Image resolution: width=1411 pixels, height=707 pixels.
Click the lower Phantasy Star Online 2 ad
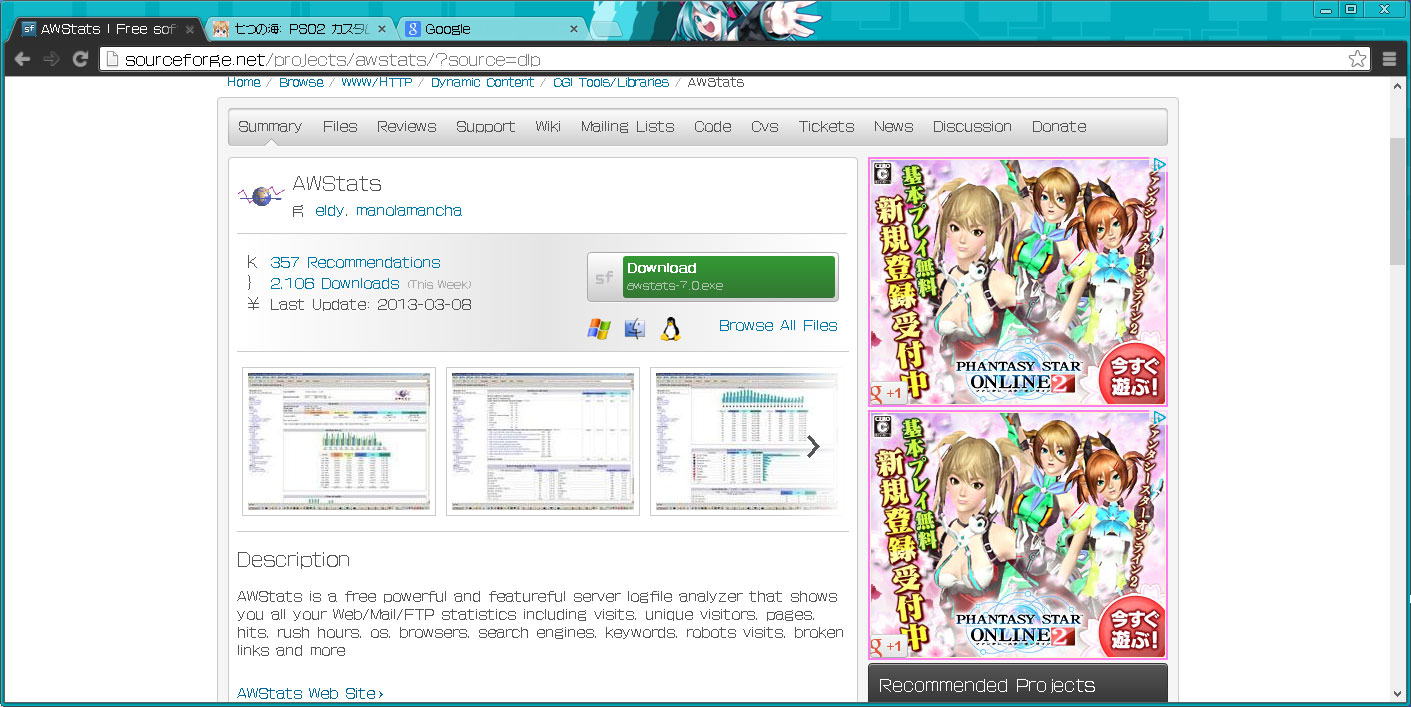click(1018, 534)
